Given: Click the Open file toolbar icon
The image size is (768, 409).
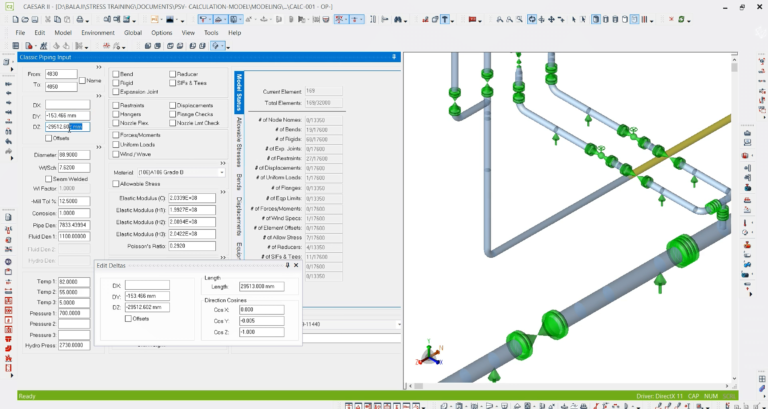Looking at the screenshot, I should tap(25, 20).
